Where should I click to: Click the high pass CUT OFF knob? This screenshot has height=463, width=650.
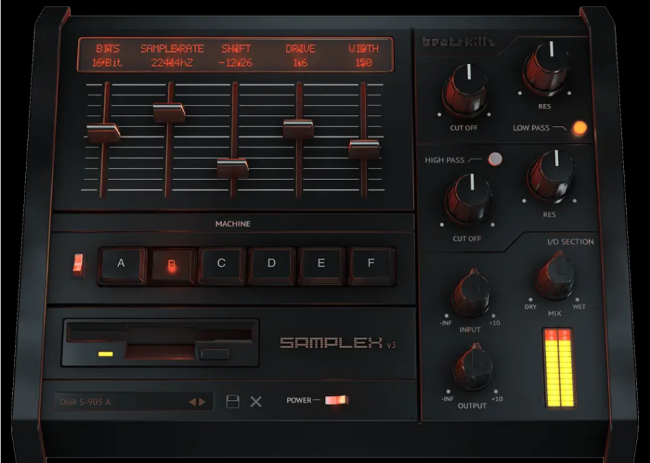[x=468, y=200]
